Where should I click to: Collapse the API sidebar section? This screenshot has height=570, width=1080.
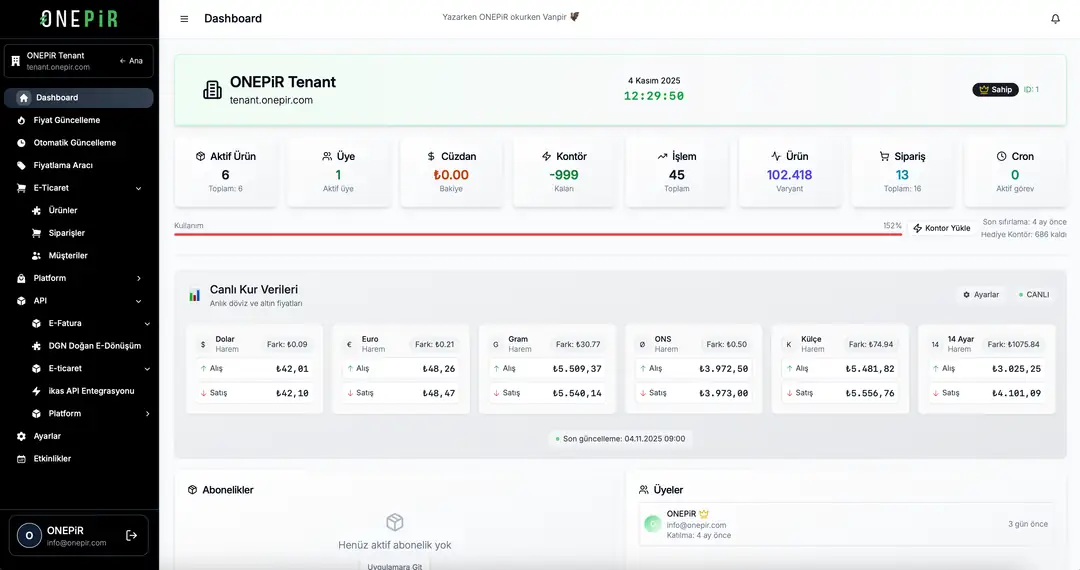click(138, 301)
